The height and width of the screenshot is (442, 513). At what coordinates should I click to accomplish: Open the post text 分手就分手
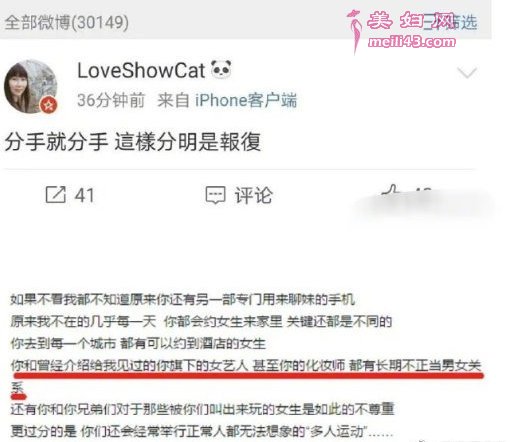pyautogui.click(x=56, y=142)
